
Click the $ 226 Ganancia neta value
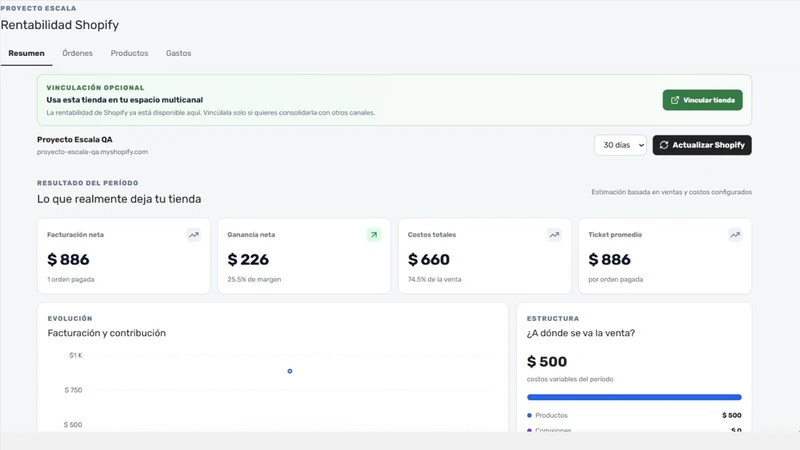coord(248,260)
